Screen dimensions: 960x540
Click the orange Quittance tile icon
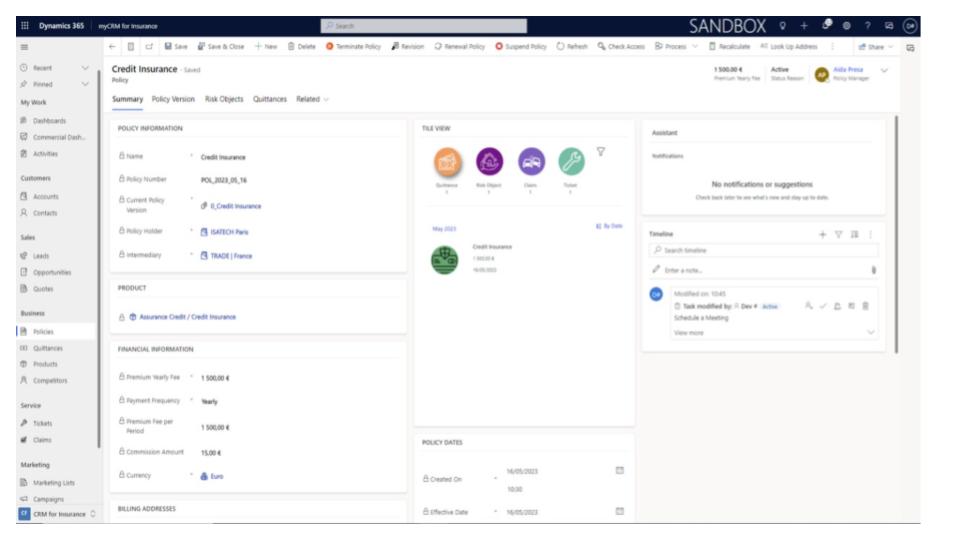point(448,162)
